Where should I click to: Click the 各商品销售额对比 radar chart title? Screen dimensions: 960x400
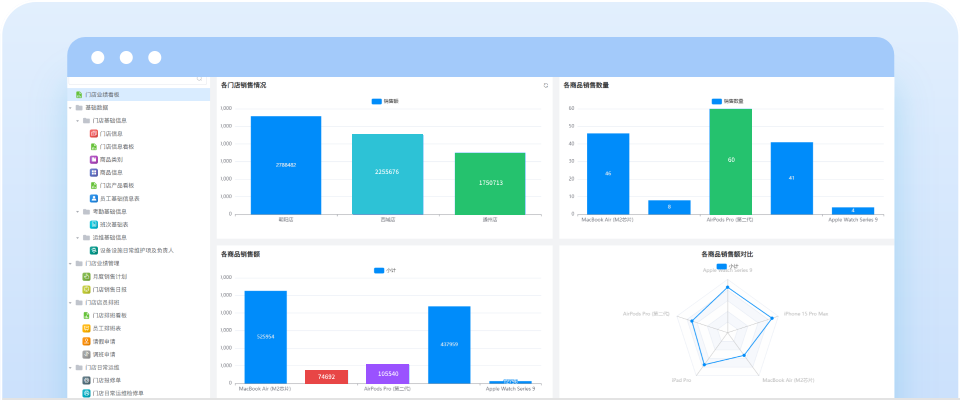727,254
